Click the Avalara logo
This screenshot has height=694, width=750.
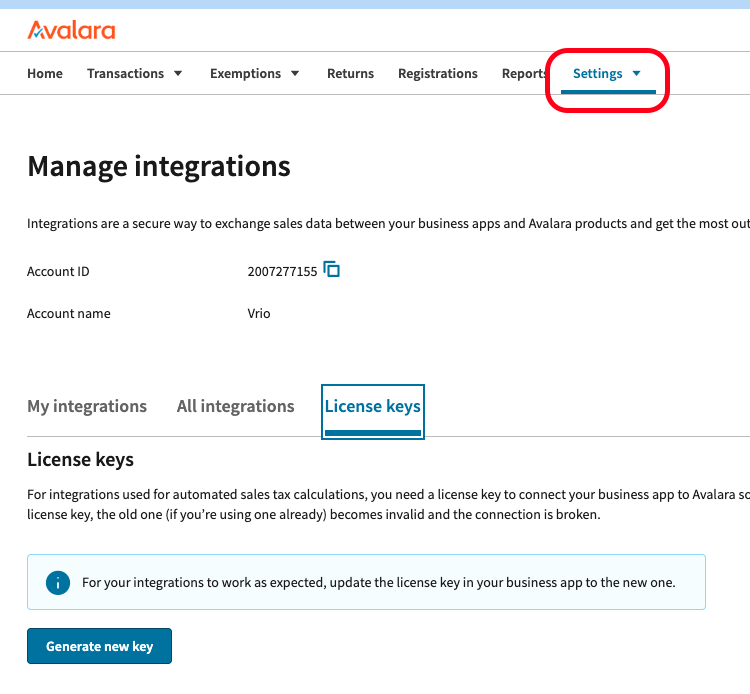71,30
